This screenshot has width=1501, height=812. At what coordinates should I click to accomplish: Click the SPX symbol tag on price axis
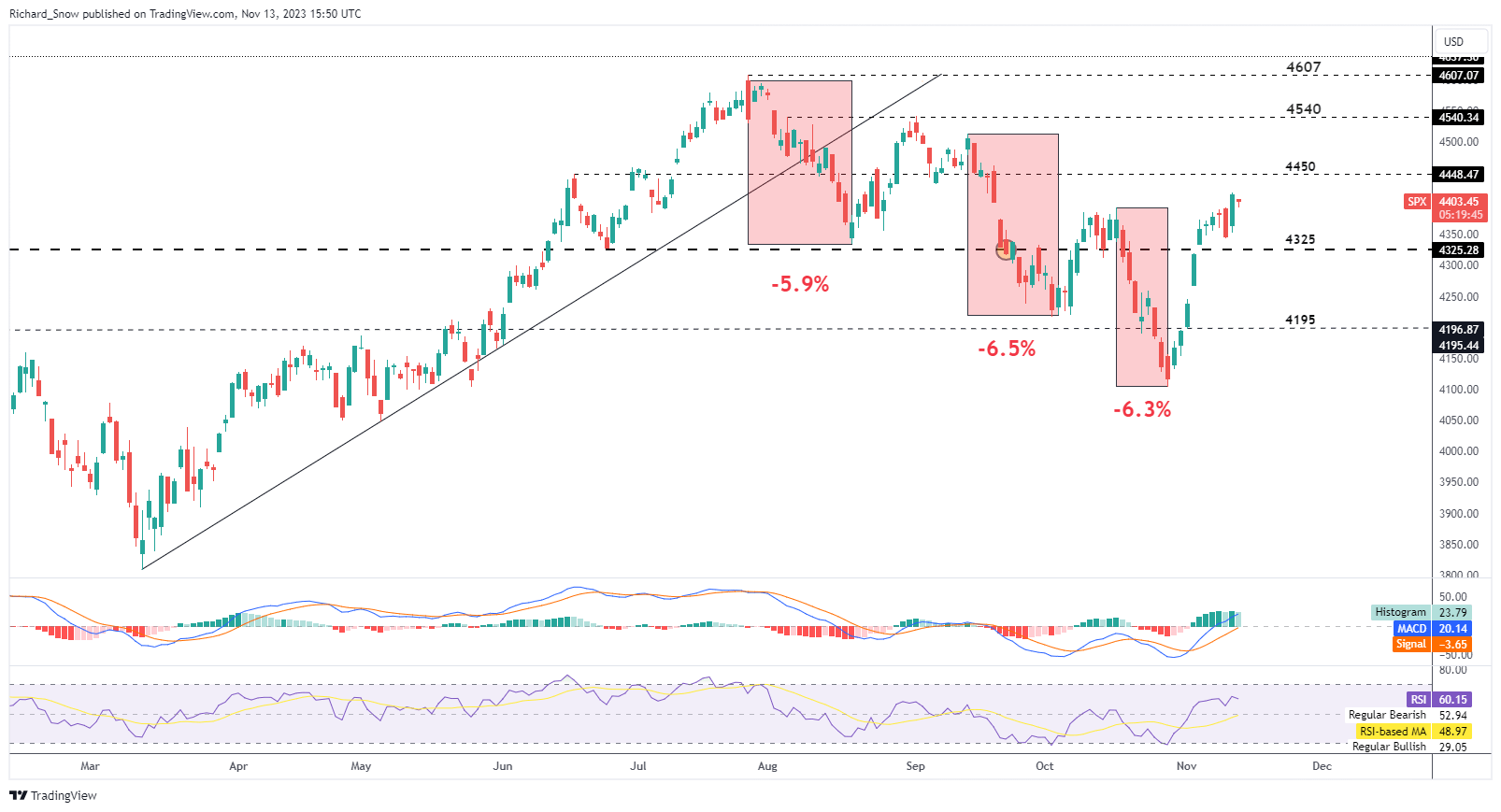click(1418, 202)
